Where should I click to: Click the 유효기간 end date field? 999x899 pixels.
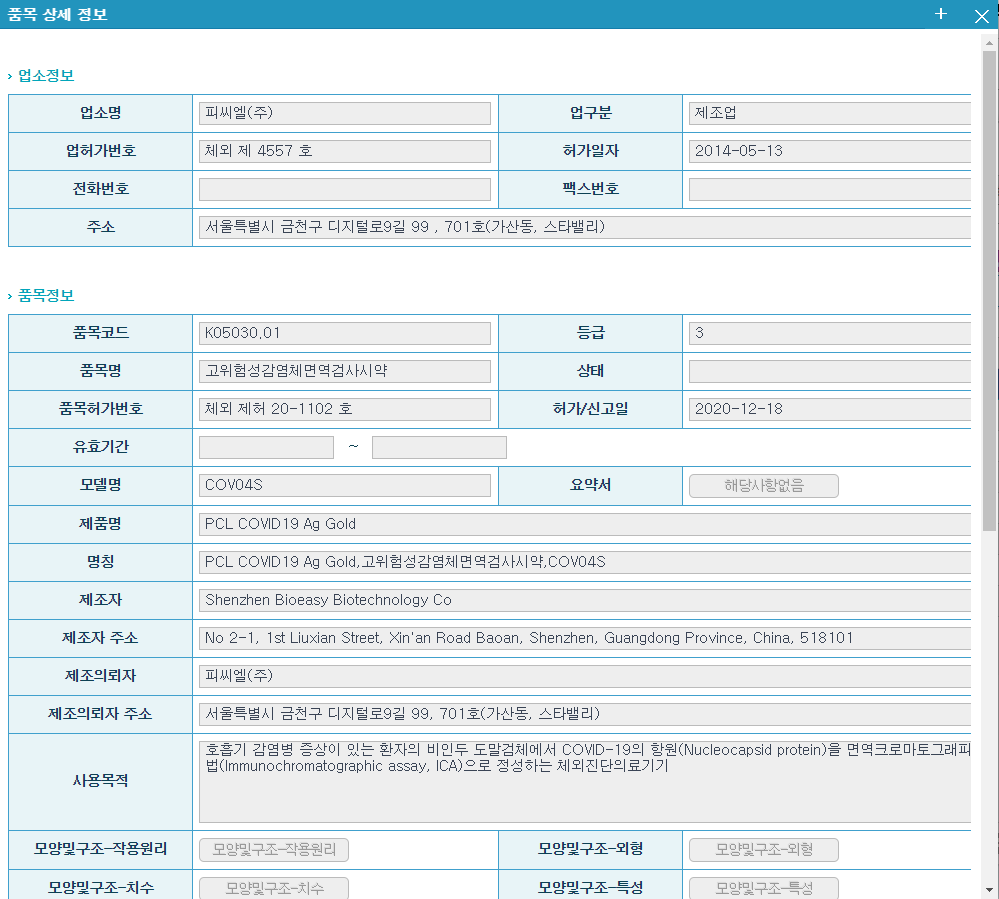tap(439, 447)
